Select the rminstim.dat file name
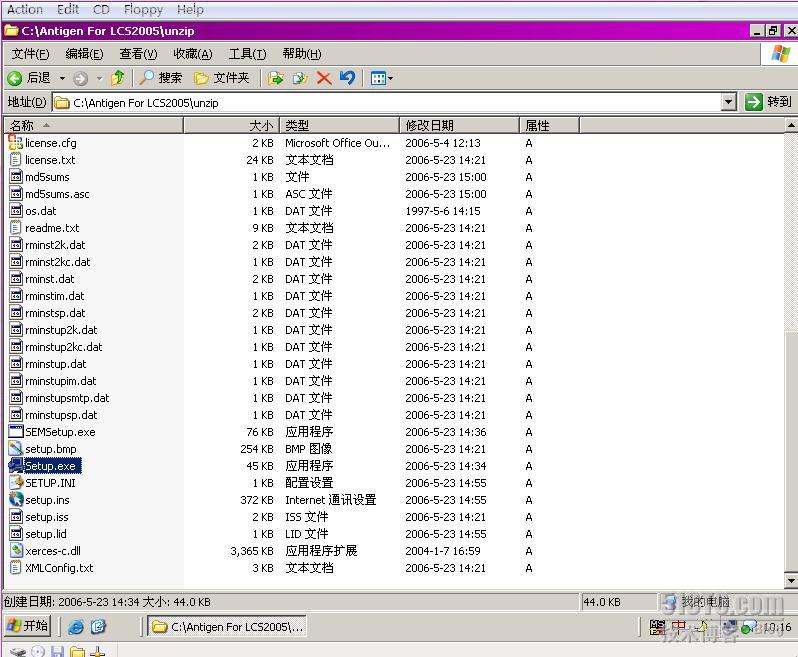Image resolution: width=798 pixels, height=657 pixels. (x=54, y=296)
